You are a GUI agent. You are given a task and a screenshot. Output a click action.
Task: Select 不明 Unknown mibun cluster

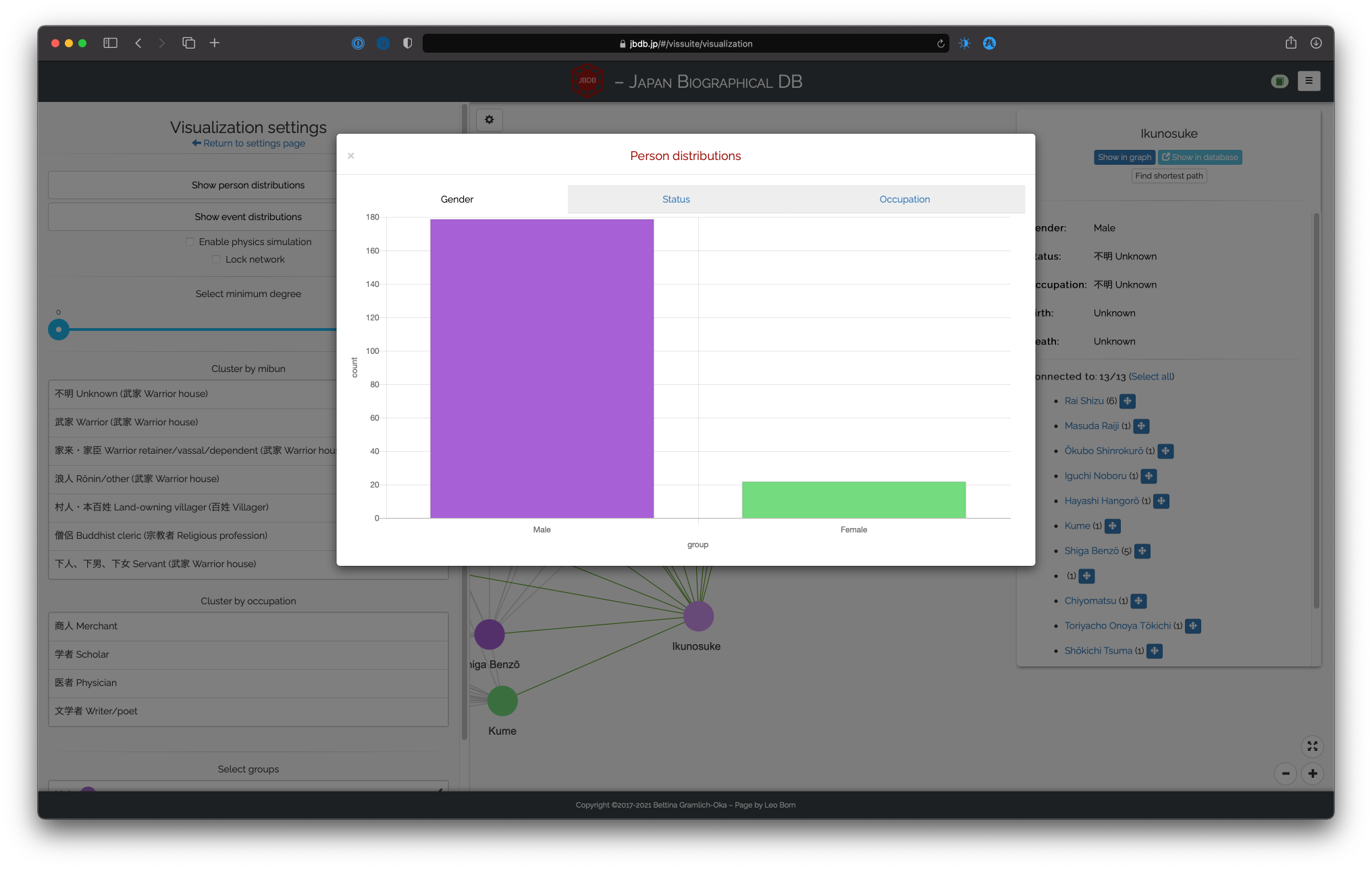pos(248,394)
